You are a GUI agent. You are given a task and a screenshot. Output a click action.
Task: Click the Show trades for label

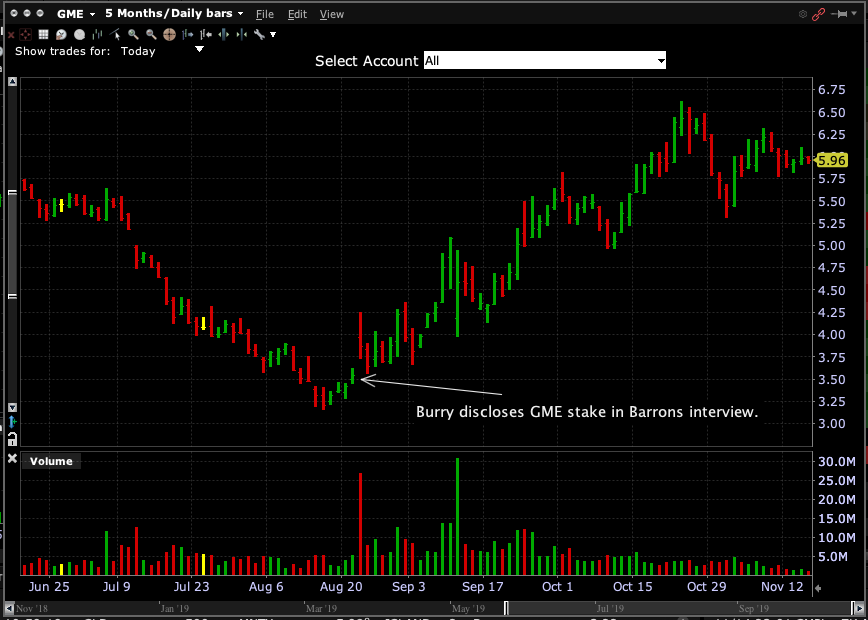63,51
